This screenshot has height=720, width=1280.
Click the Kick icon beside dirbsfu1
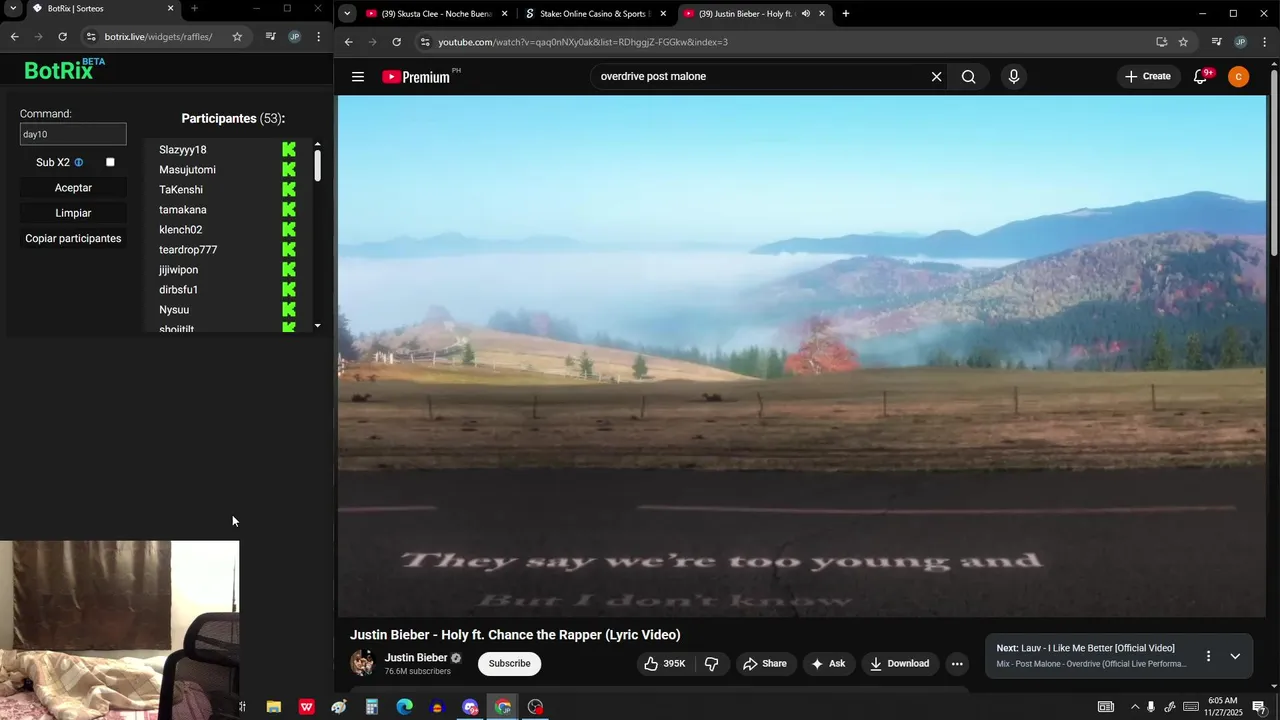[289, 290]
